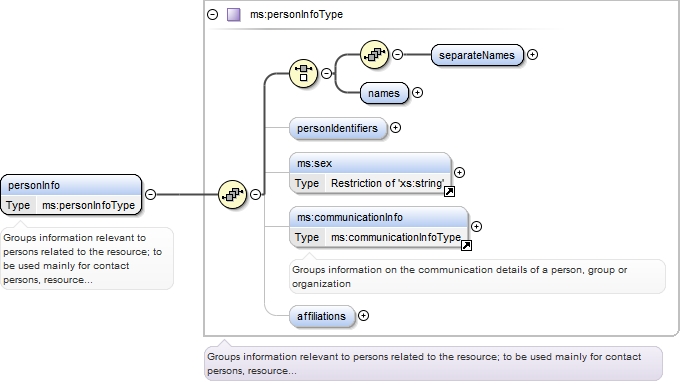Click the ms:communicationInfoType type value

pyautogui.click(x=396, y=237)
